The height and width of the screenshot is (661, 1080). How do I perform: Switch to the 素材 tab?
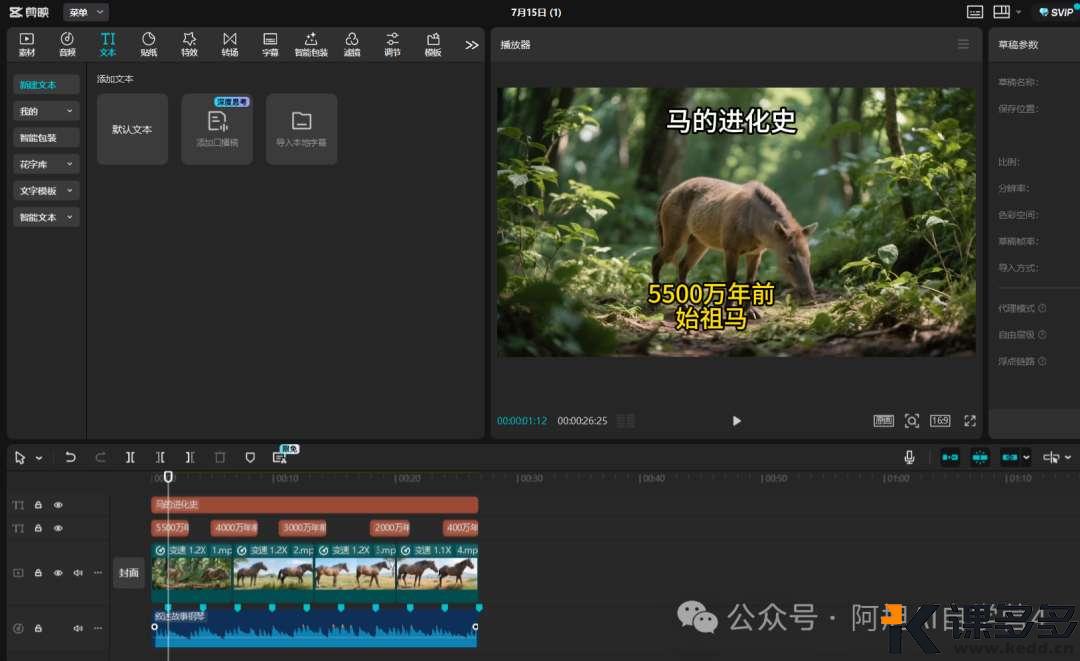click(x=27, y=45)
